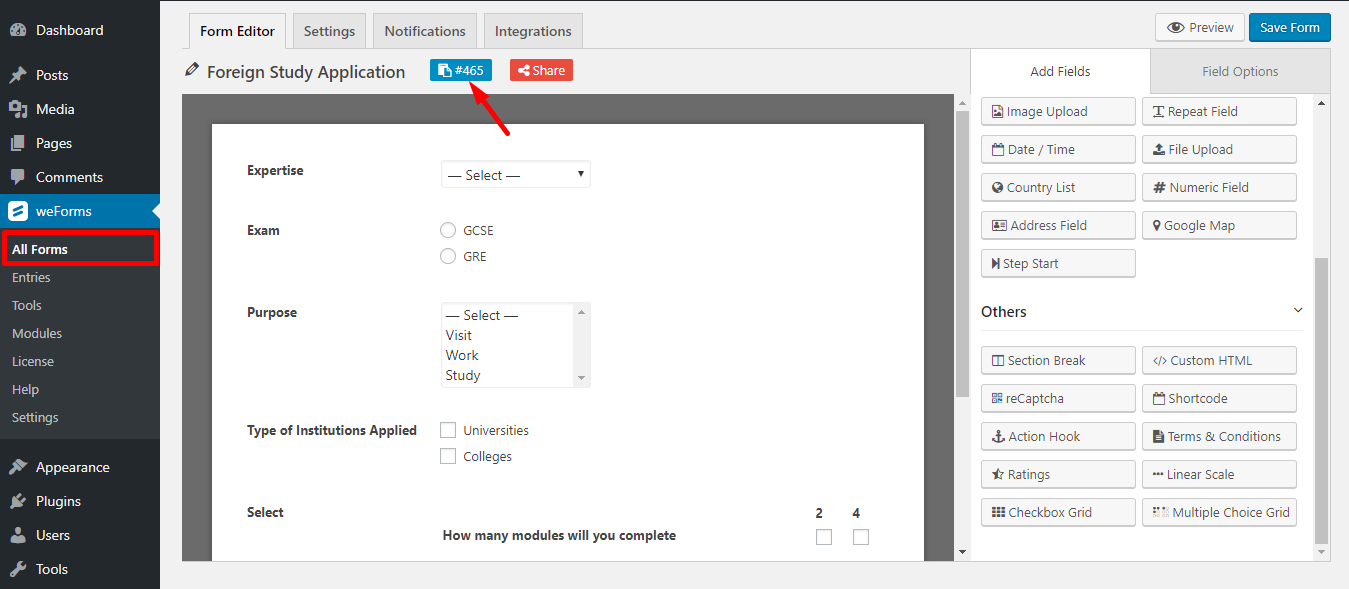Open the Field Options tab

click(x=1239, y=71)
